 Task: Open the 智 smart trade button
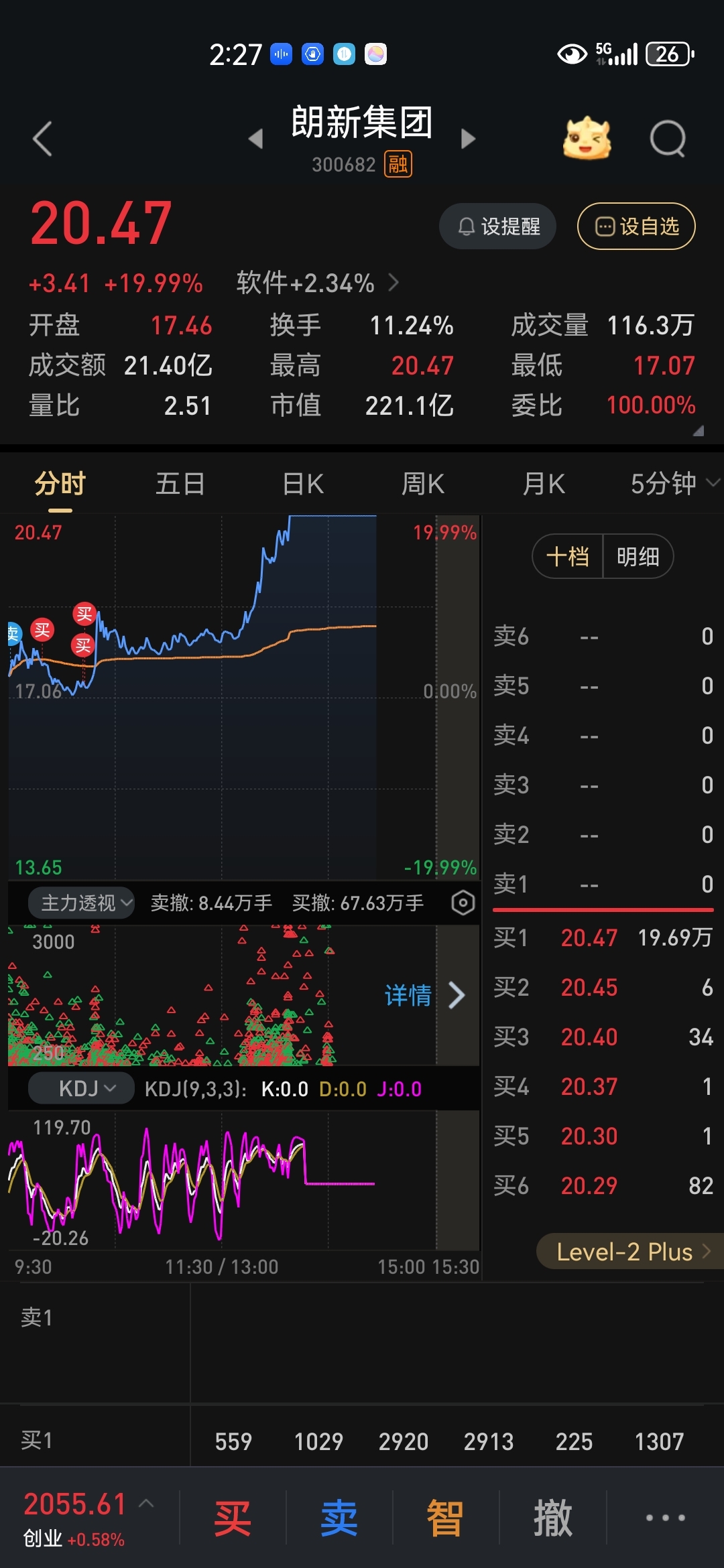pos(446,1518)
